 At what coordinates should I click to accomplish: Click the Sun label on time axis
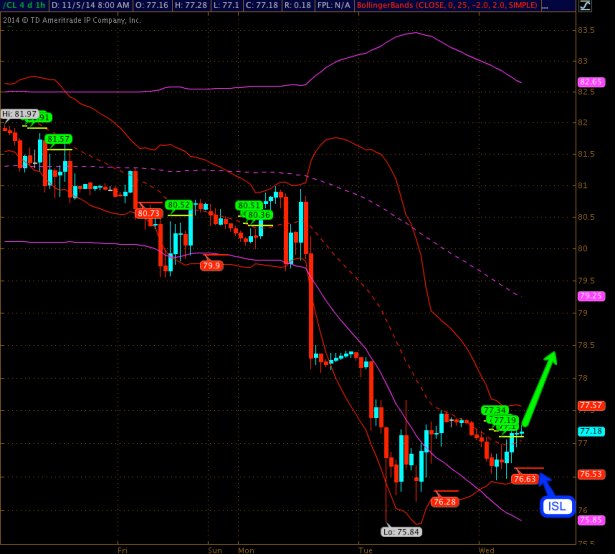coord(215,550)
